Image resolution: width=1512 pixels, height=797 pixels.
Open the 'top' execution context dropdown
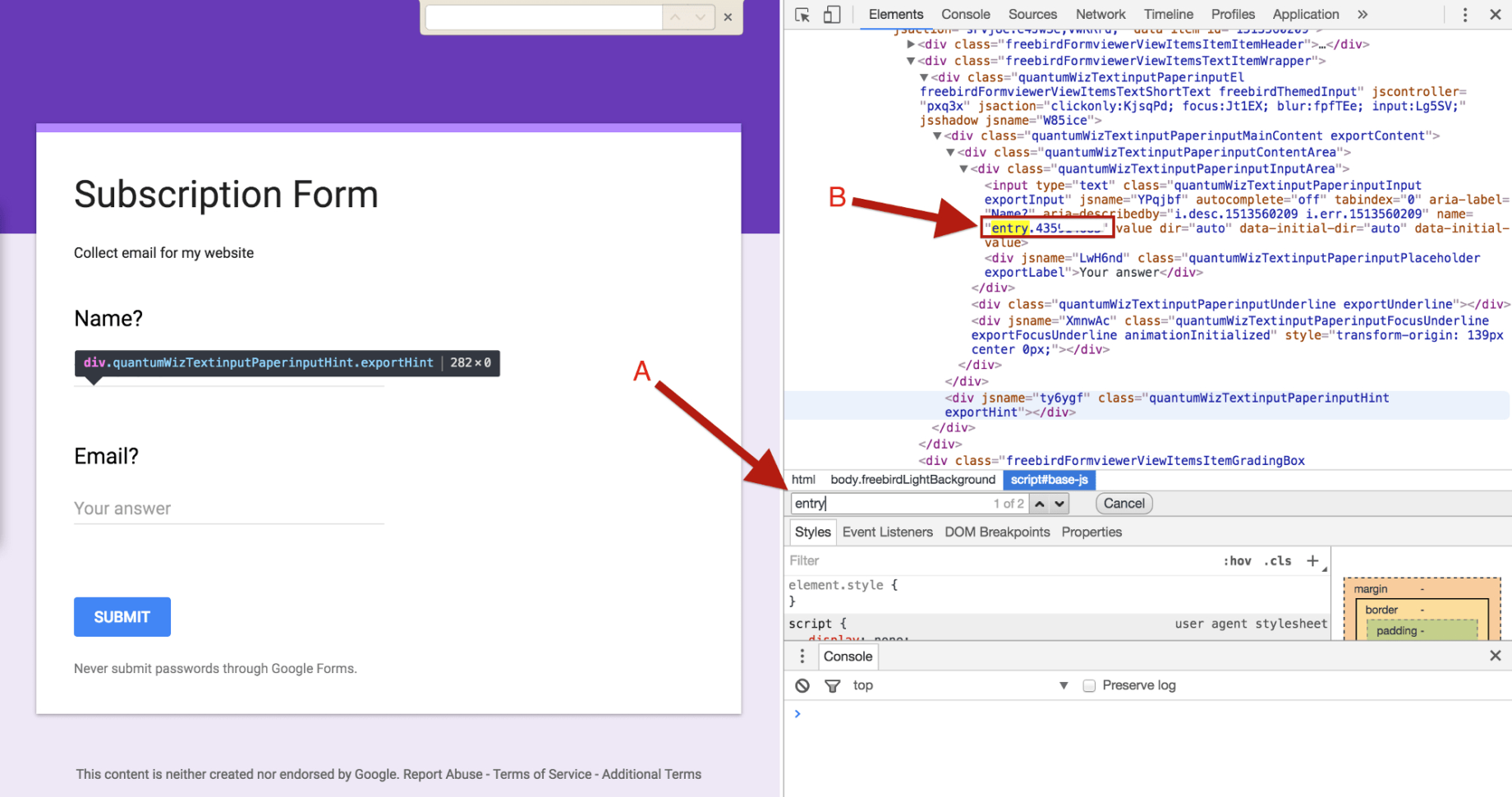pos(960,685)
